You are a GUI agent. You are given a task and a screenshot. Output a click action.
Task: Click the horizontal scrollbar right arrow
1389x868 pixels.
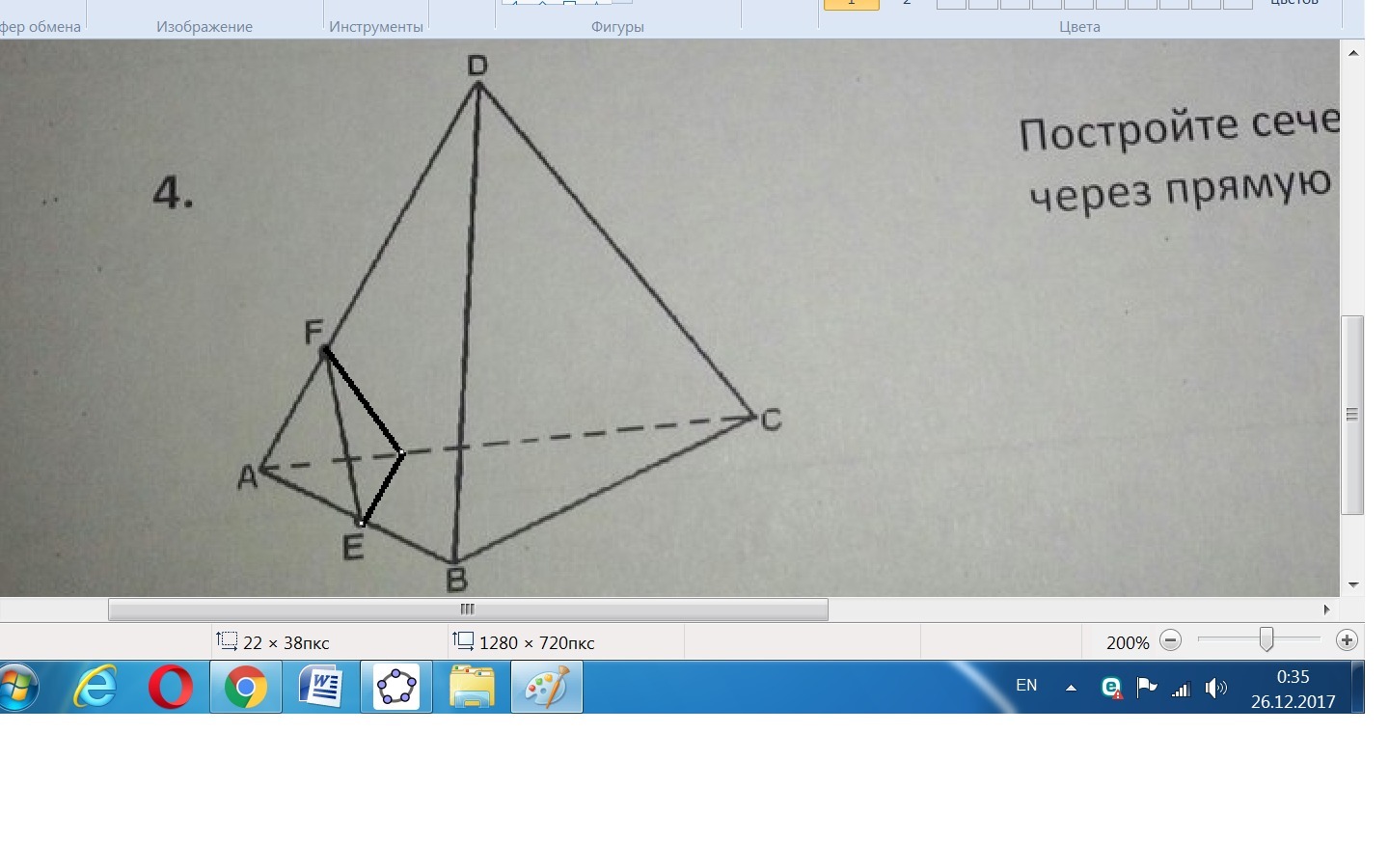point(1327,610)
